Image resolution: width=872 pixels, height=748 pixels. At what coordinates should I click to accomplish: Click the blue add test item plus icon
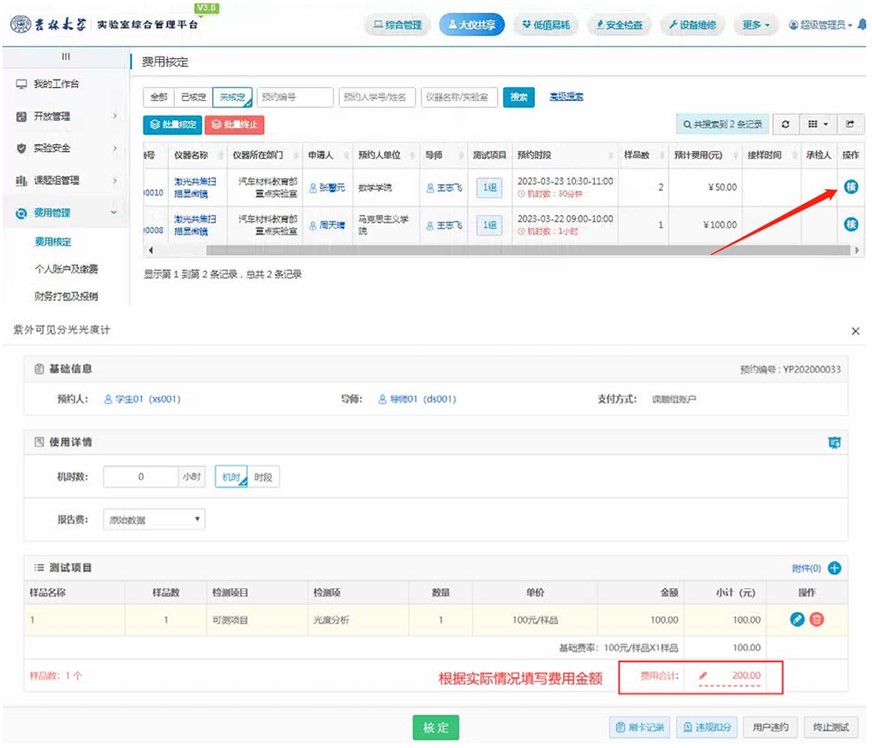(834, 568)
